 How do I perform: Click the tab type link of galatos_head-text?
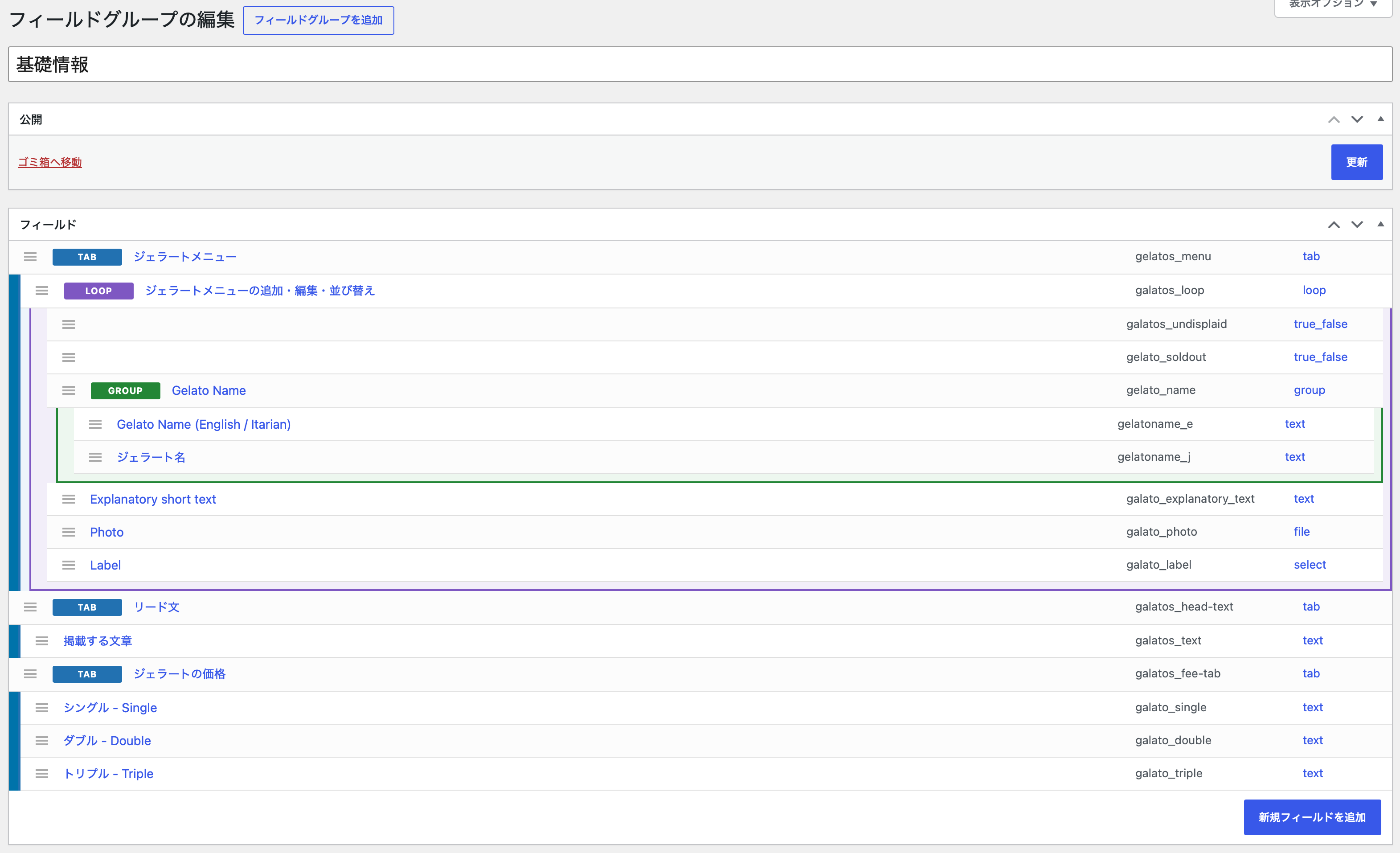[x=1311, y=607]
